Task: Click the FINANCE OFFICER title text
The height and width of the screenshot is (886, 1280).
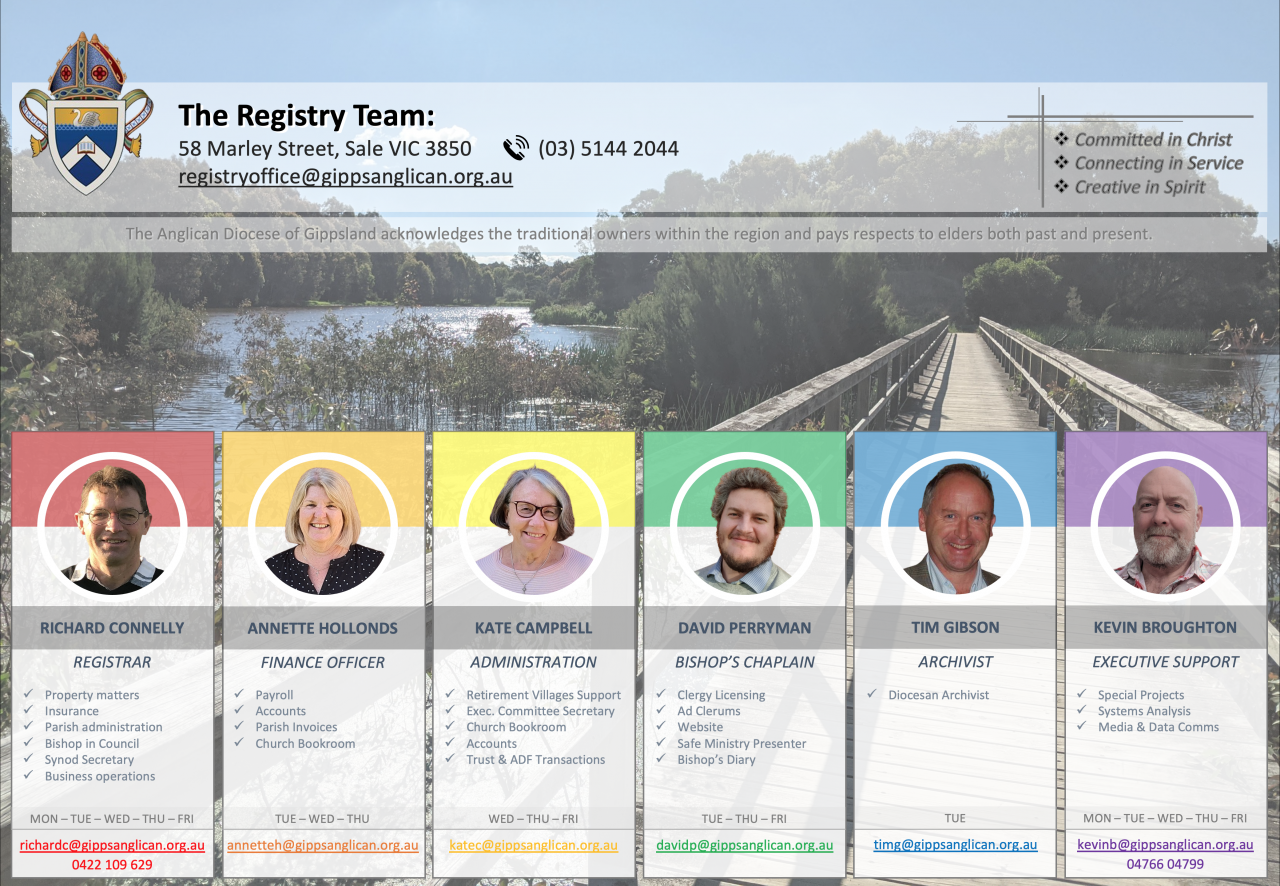Action: coord(323,662)
